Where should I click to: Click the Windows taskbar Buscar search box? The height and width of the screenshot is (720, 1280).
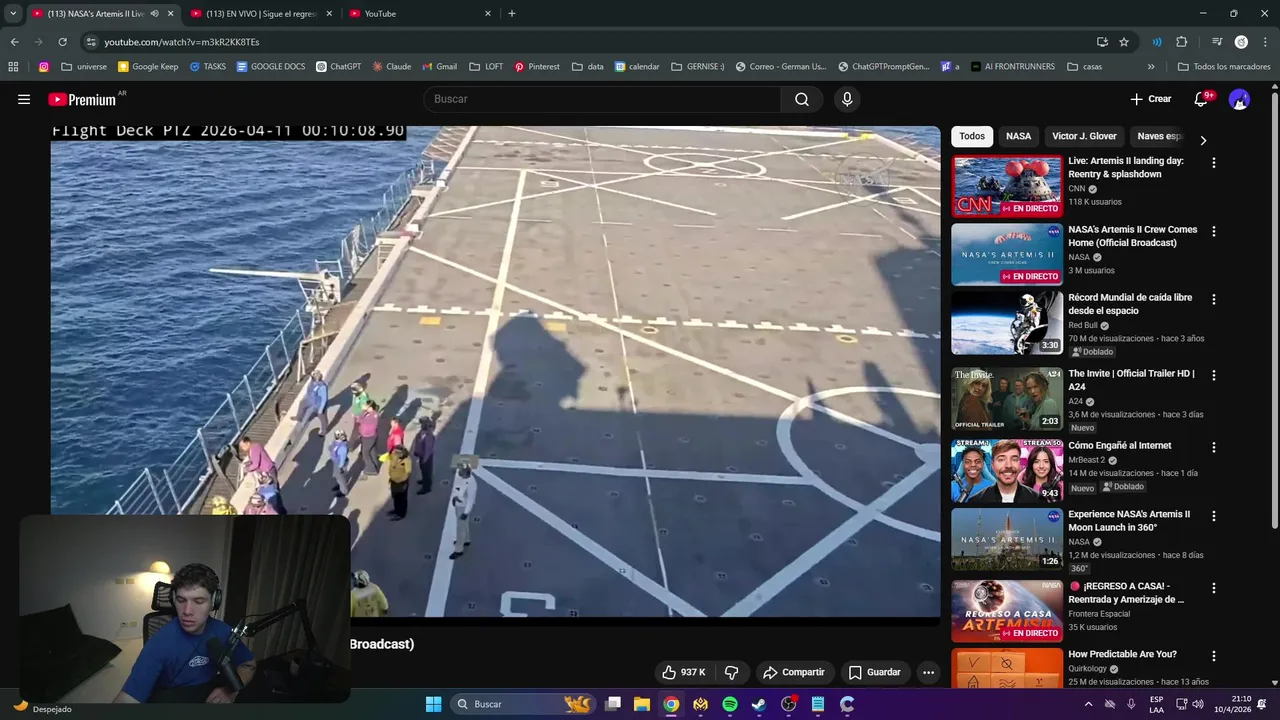[x=521, y=704]
